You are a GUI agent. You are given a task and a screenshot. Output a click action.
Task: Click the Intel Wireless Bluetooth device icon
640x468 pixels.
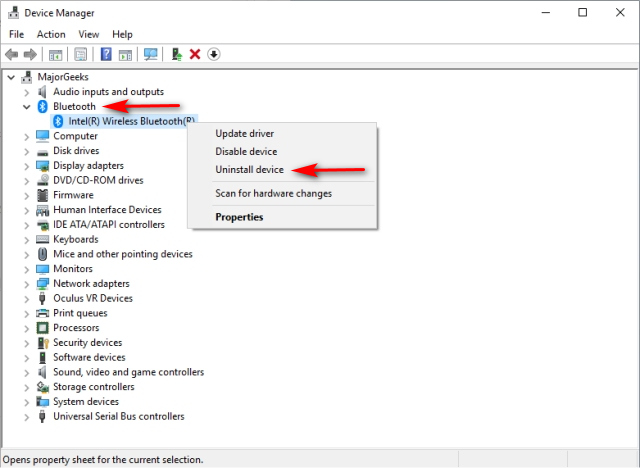coord(58,121)
